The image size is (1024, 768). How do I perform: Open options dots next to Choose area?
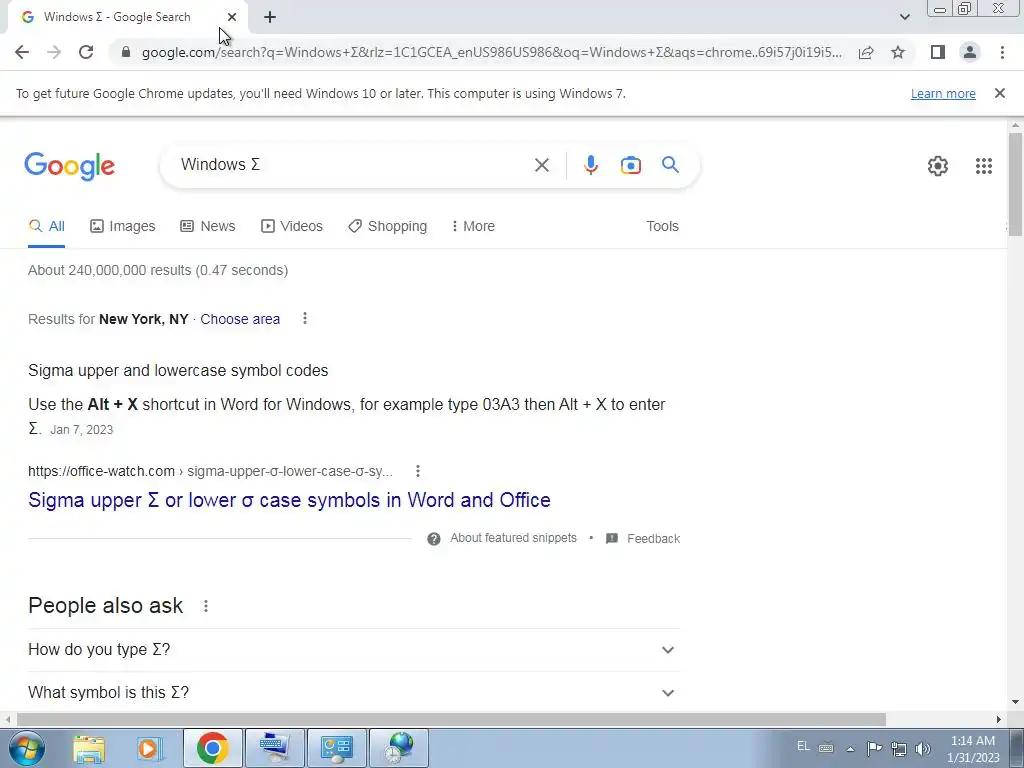305,319
